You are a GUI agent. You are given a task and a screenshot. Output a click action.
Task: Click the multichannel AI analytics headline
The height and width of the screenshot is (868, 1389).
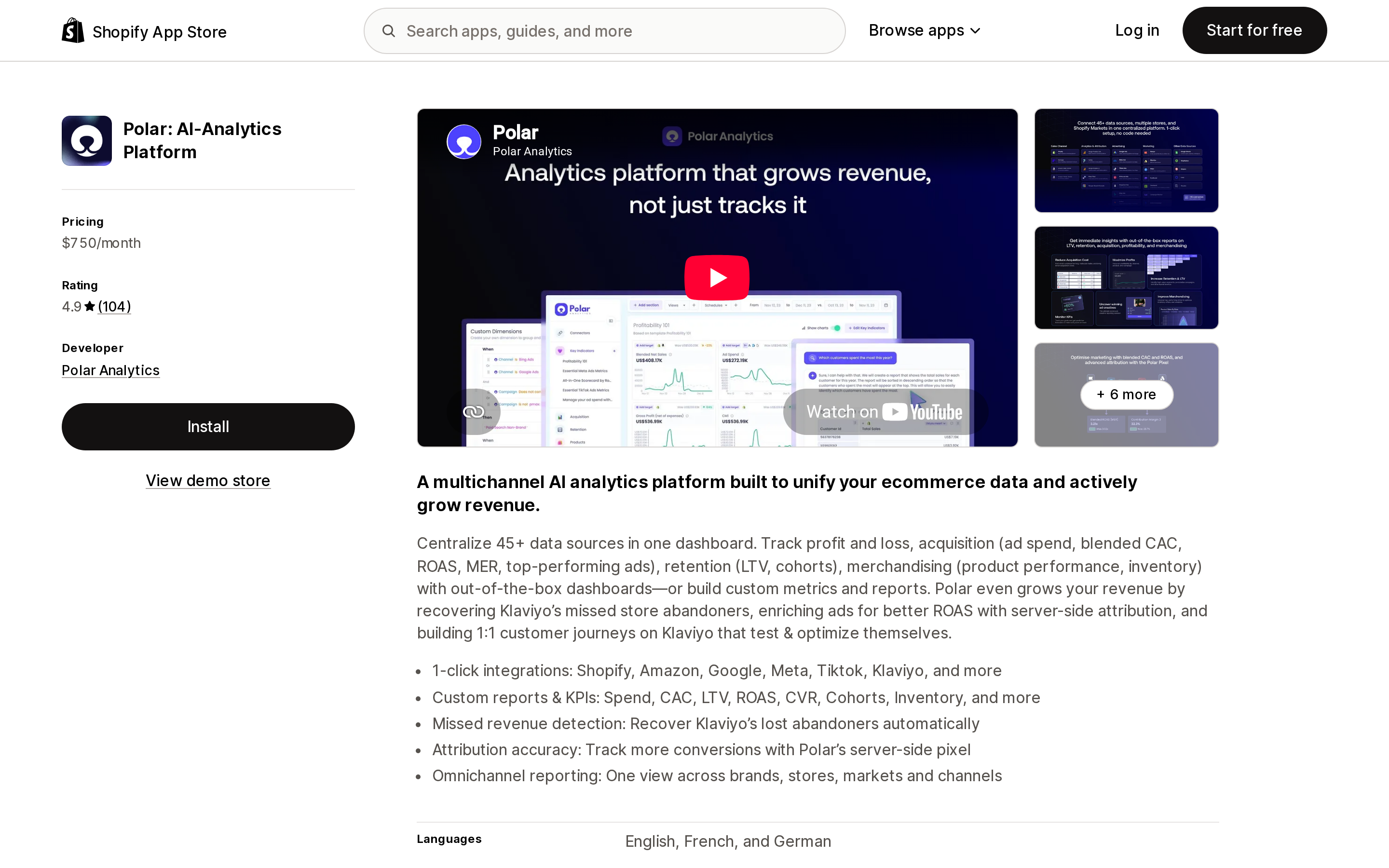pos(776,493)
